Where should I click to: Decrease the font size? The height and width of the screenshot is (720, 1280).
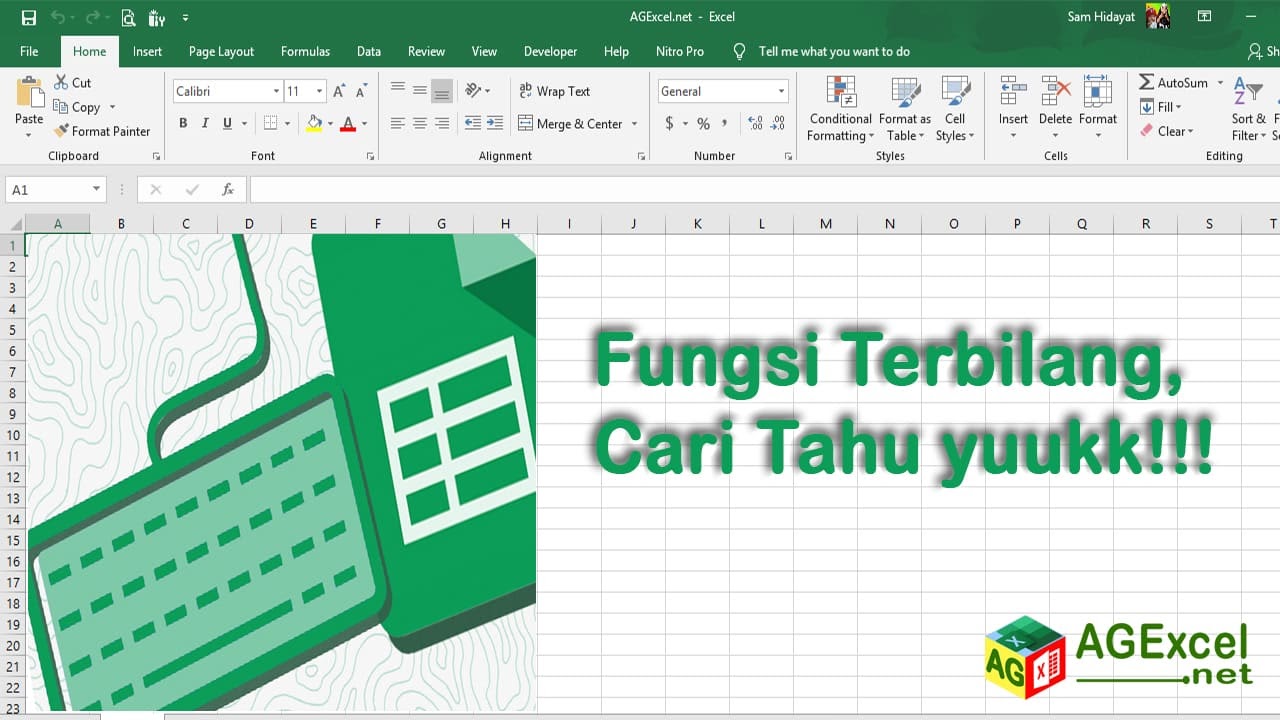click(x=362, y=91)
